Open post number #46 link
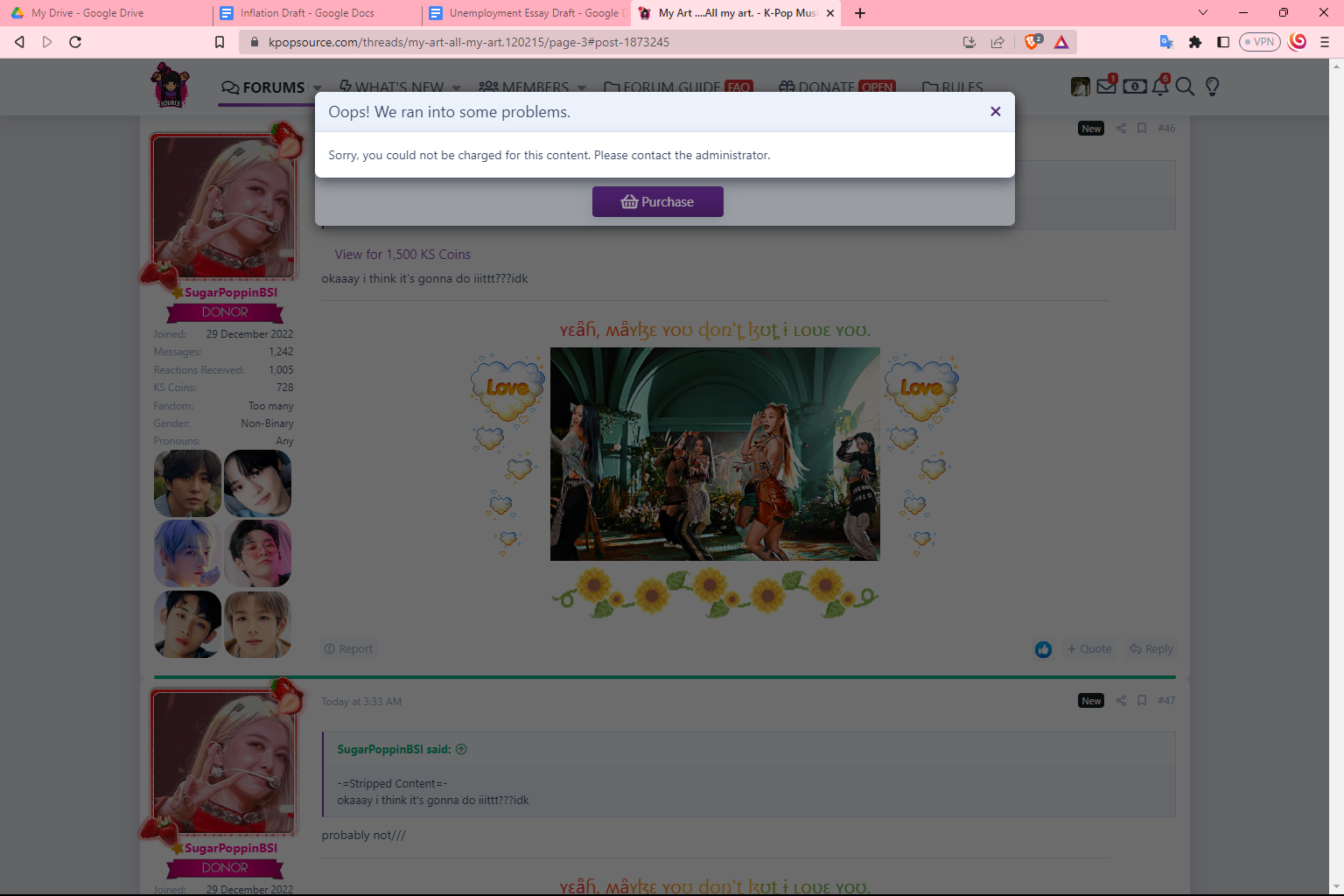 point(1166,129)
